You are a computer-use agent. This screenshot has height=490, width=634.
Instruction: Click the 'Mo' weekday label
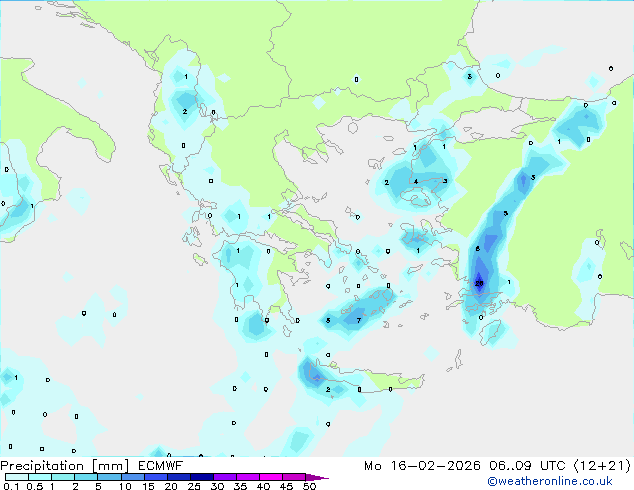tap(373, 466)
